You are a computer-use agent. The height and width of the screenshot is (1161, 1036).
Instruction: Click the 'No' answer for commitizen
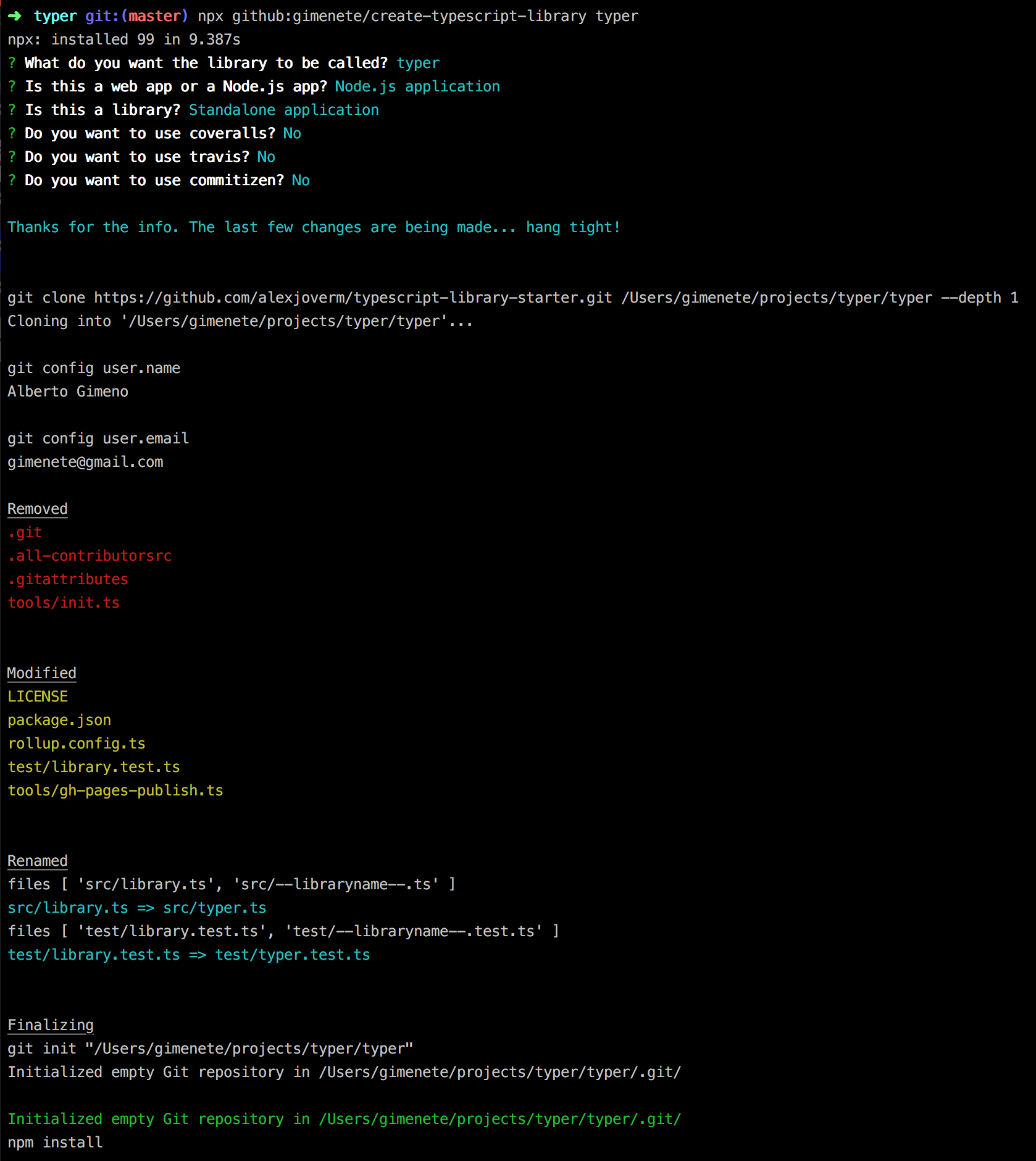pyautogui.click(x=301, y=180)
